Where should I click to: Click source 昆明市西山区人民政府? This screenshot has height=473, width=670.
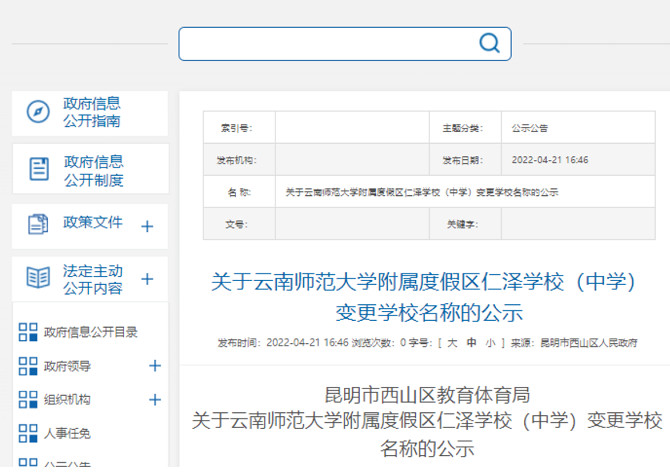pyautogui.click(x=589, y=343)
